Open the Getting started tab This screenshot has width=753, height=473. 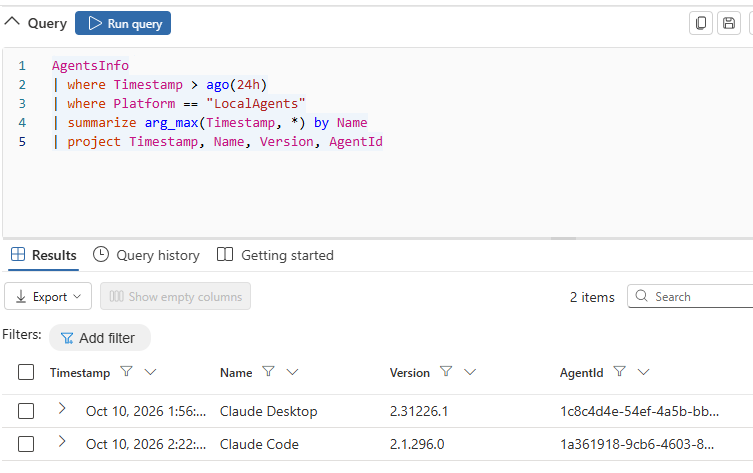click(275, 255)
